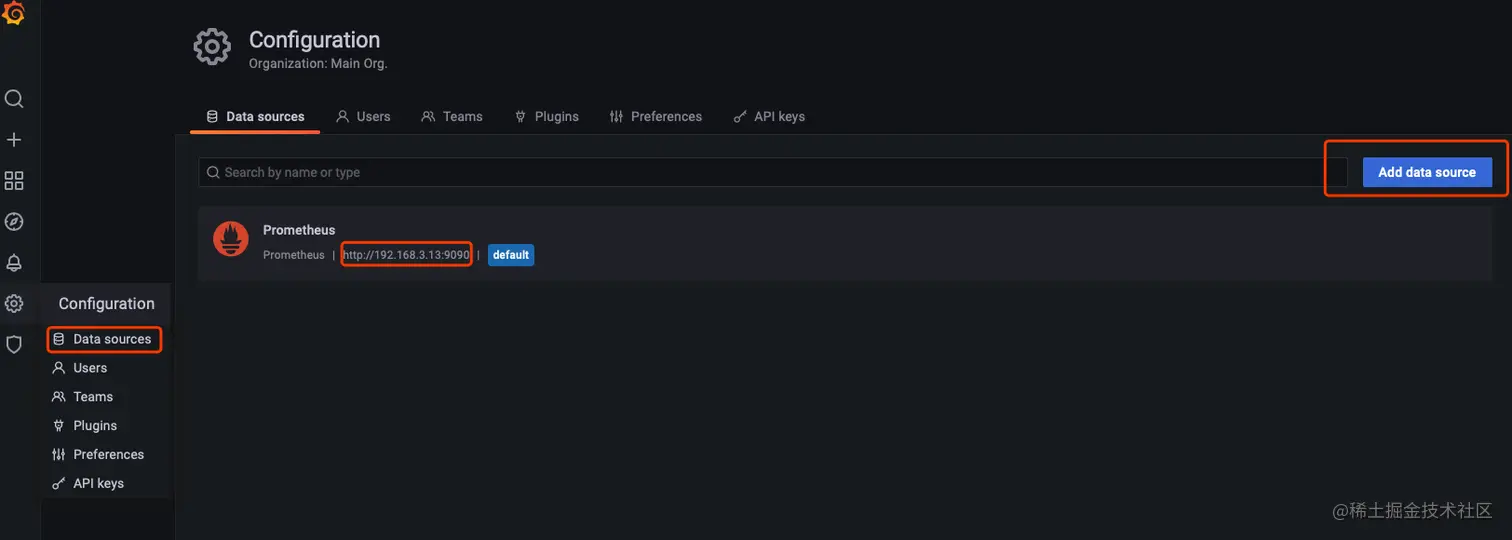Open the Create plus icon in sidebar
The width and height of the screenshot is (1512, 540).
click(14, 140)
